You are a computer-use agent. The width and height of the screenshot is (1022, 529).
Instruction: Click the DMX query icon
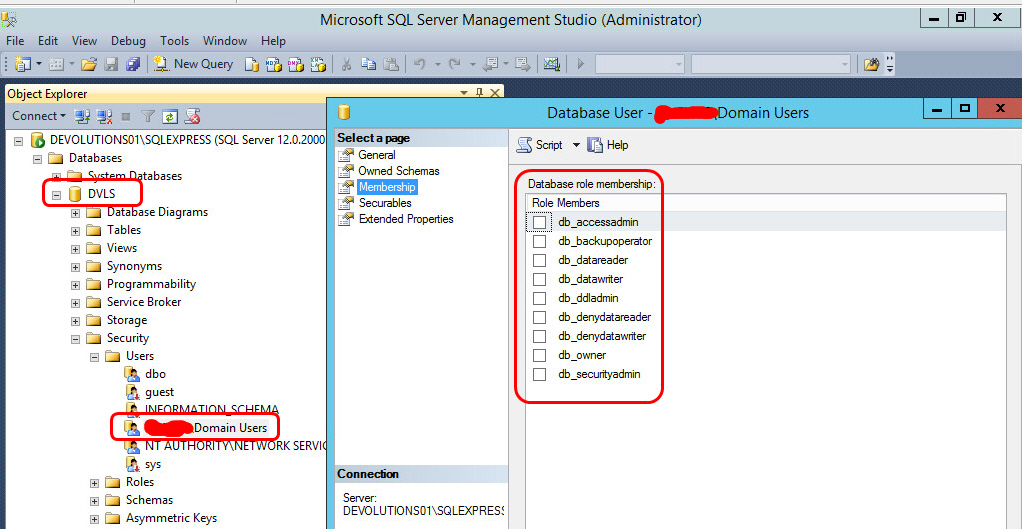pyautogui.click(x=296, y=64)
